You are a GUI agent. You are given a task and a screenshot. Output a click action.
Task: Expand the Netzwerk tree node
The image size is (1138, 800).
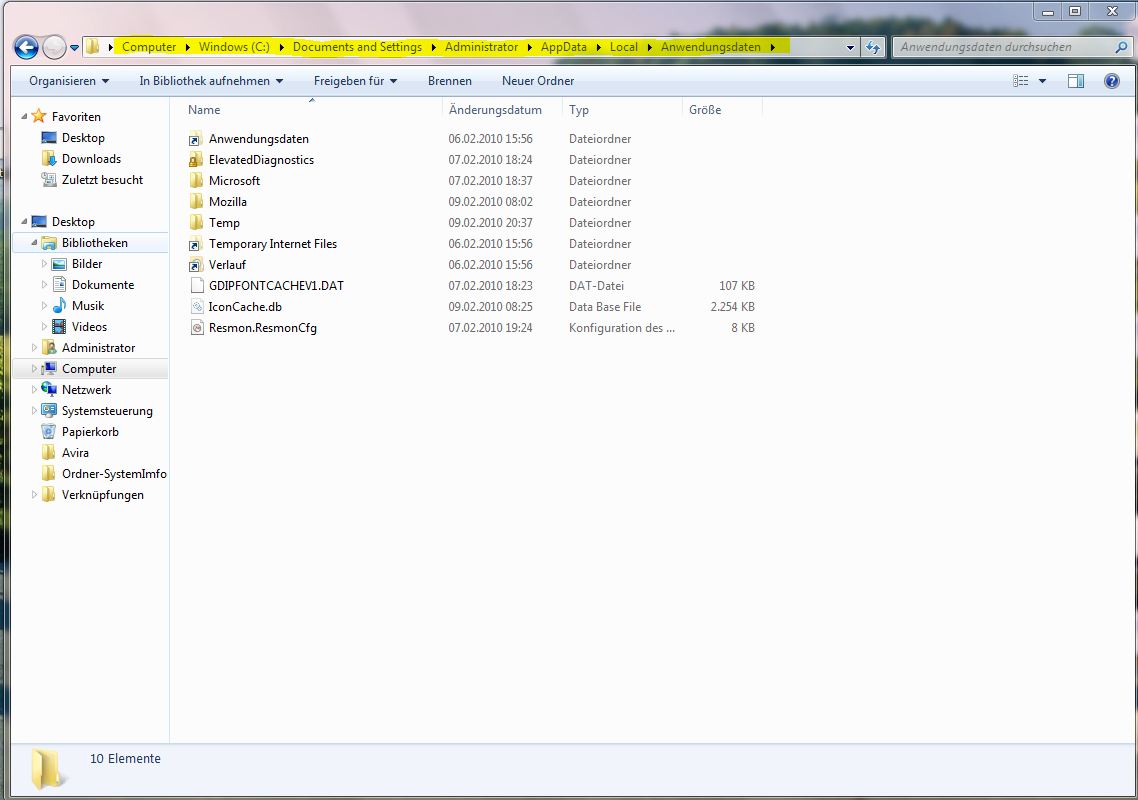[34, 390]
